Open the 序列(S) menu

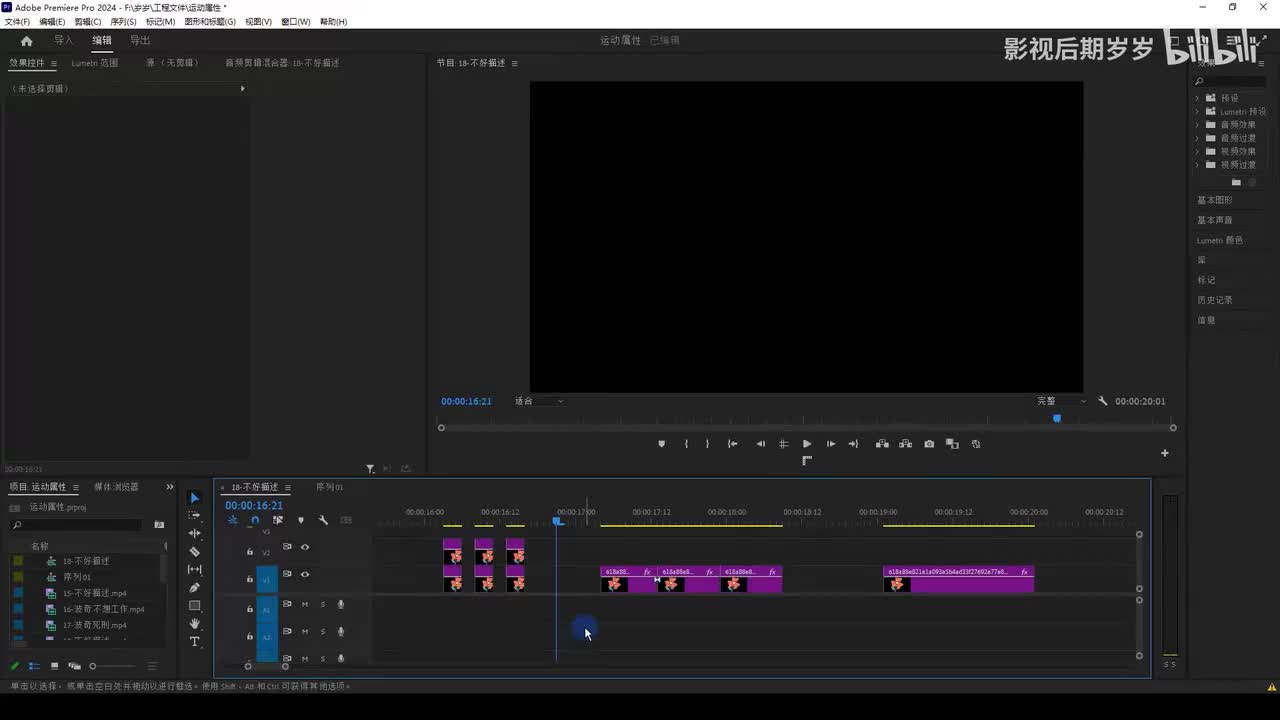click(123, 22)
